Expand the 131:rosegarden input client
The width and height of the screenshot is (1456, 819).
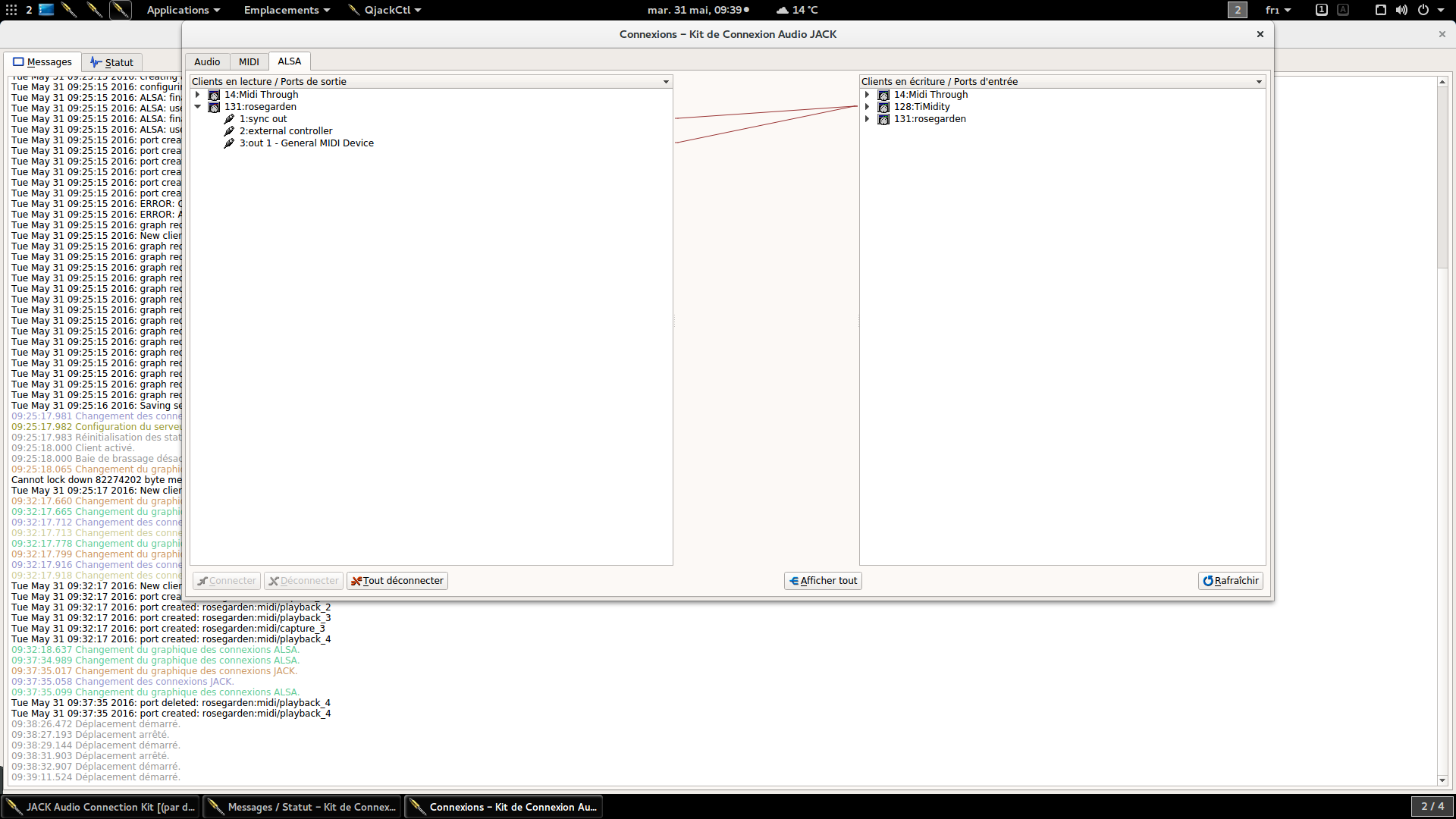pos(868,119)
